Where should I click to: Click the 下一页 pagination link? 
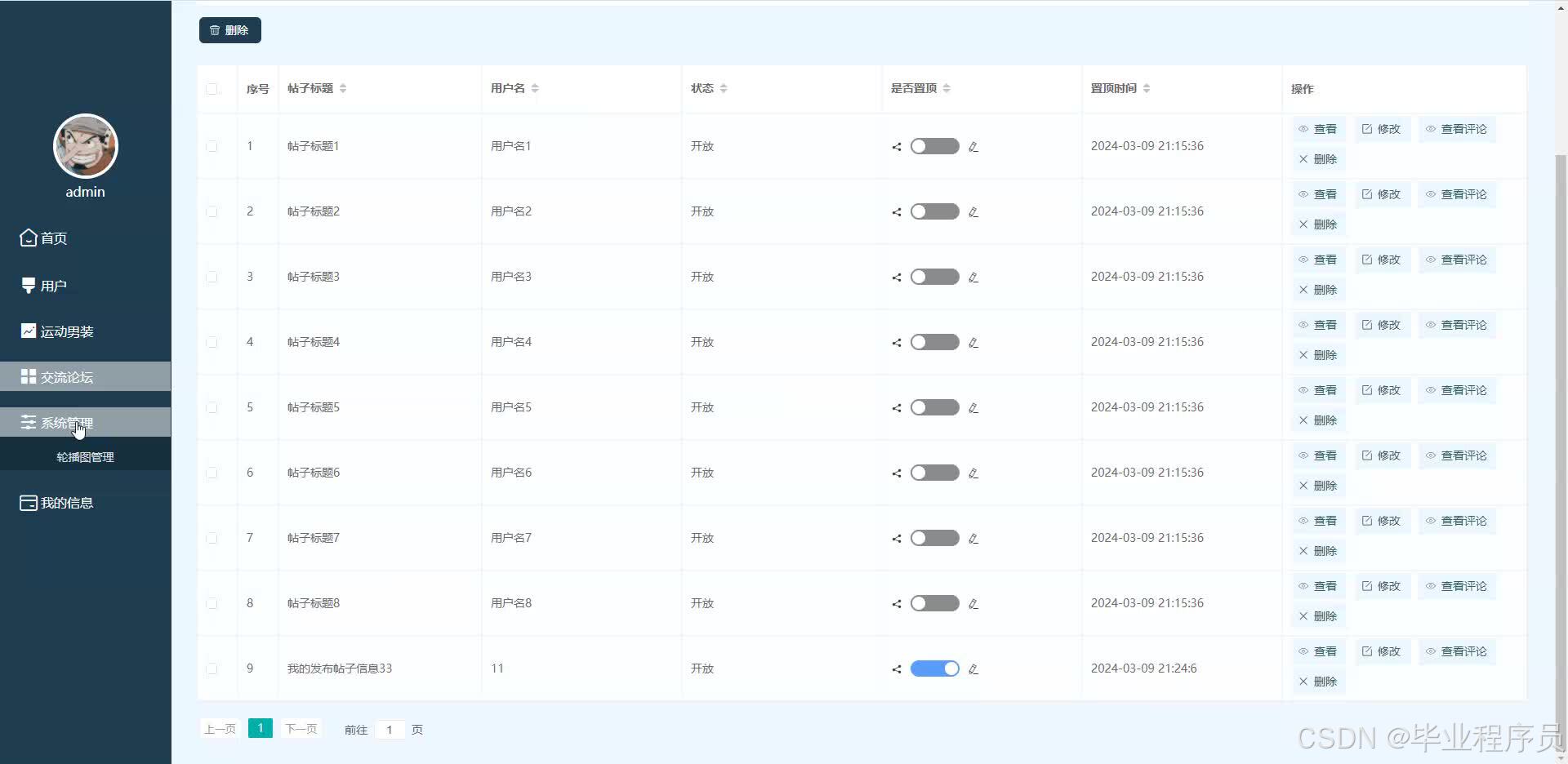pyautogui.click(x=300, y=728)
